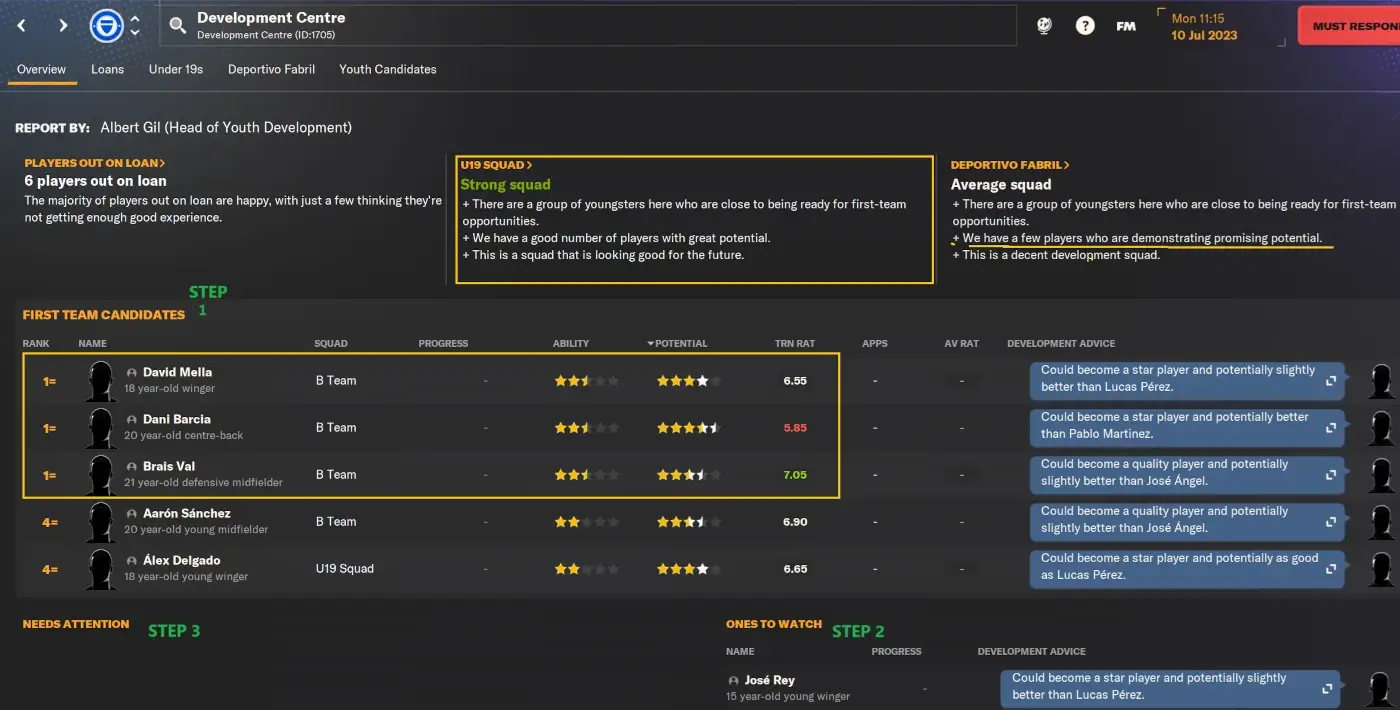Sort candidates by Trn Rat column

795,343
